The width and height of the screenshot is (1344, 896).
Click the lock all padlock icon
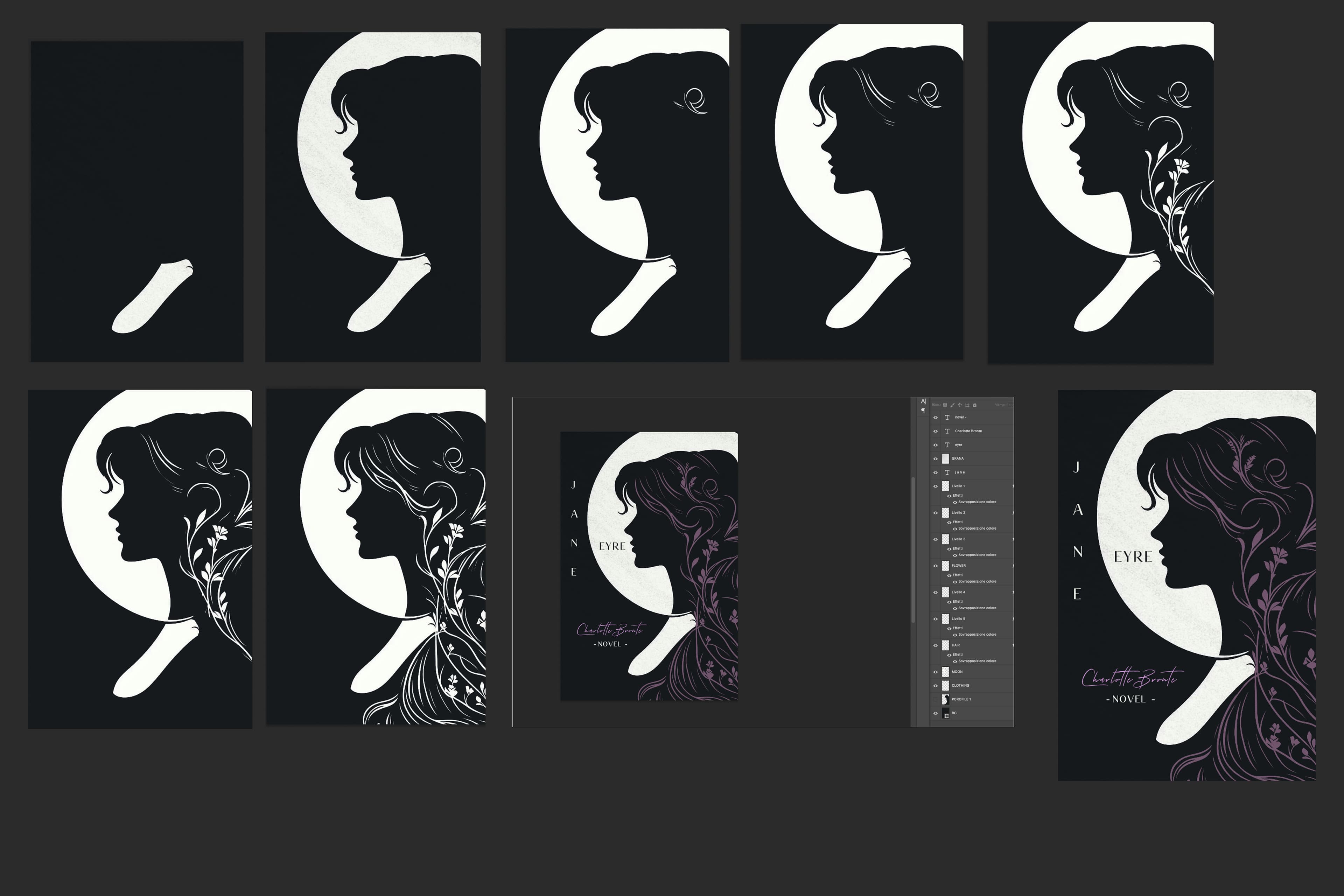coord(975,405)
